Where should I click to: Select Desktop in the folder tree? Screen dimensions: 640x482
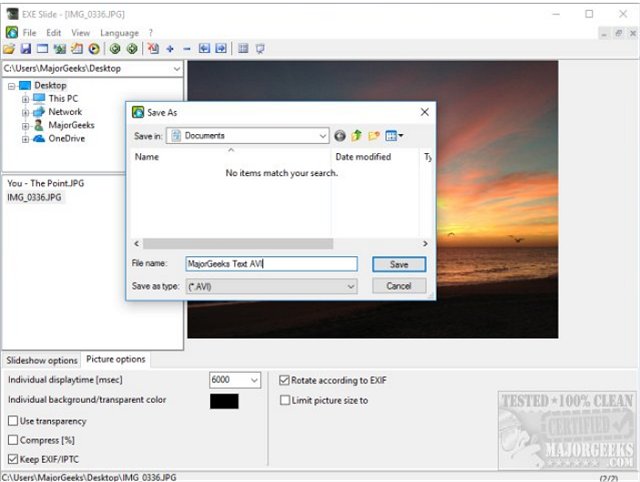(50, 85)
